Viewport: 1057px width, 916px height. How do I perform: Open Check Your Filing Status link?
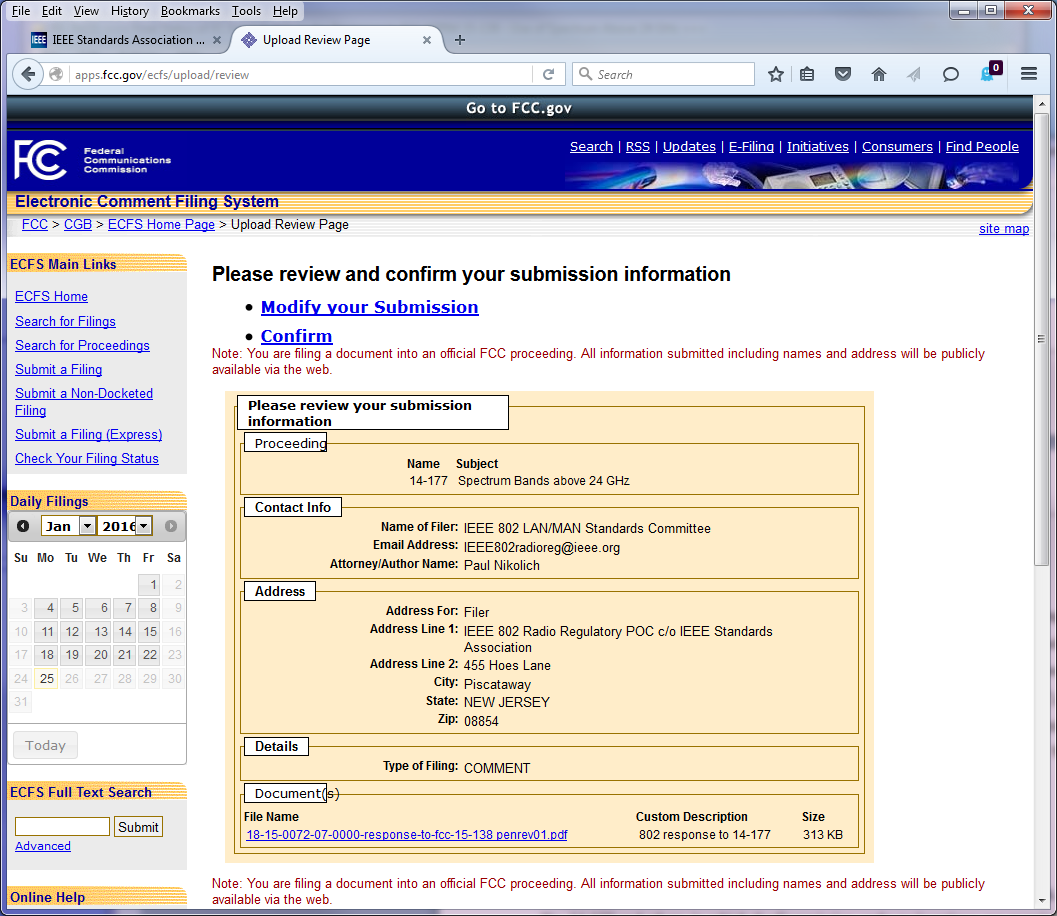(87, 458)
